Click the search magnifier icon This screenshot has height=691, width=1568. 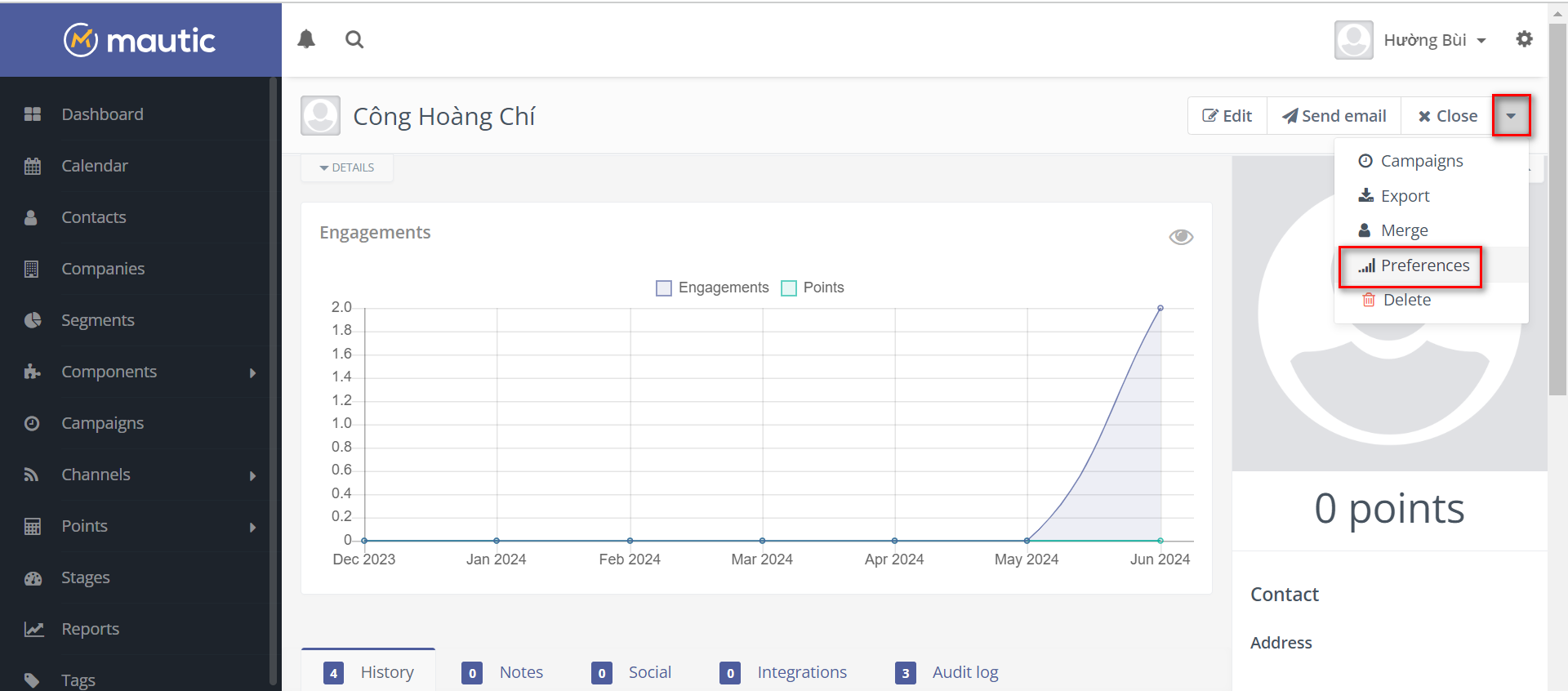point(354,39)
